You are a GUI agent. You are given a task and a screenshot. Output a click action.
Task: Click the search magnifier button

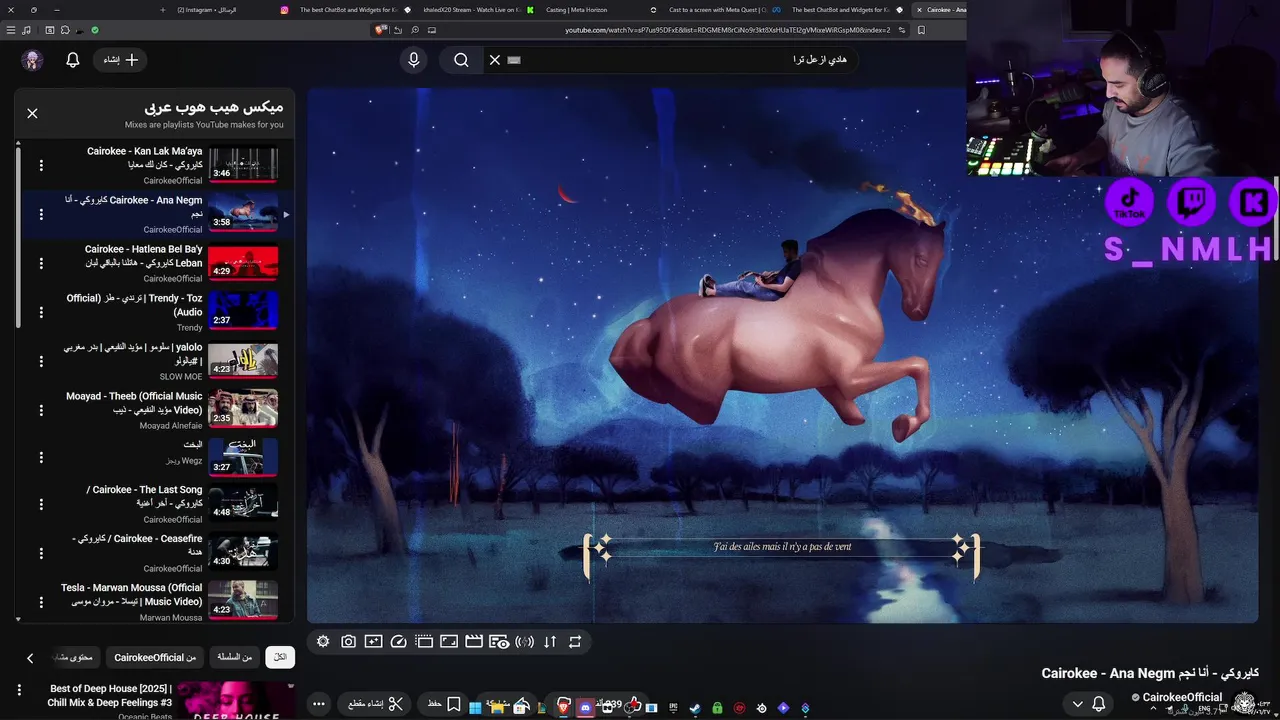[461, 60]
